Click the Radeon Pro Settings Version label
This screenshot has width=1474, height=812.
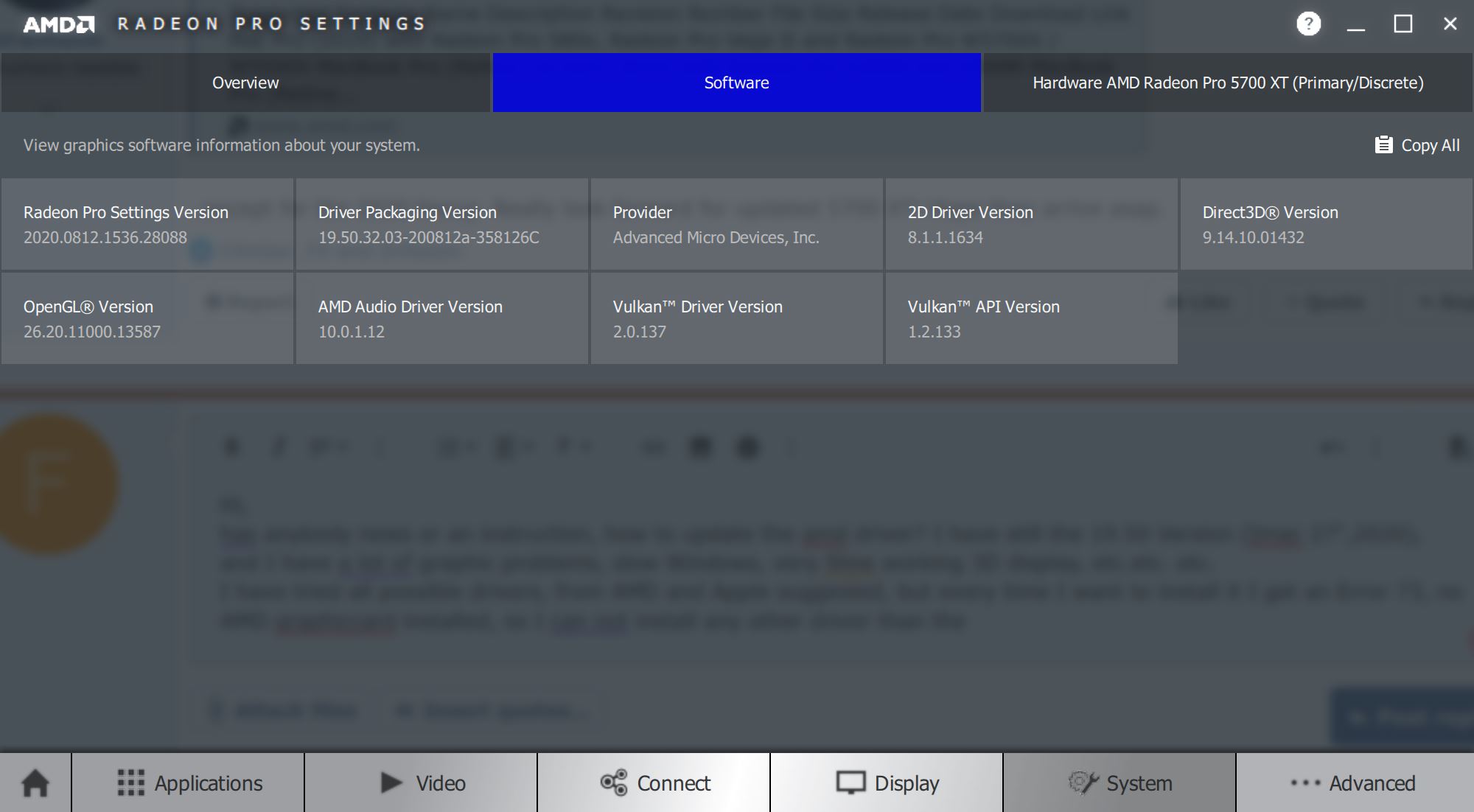126,212
